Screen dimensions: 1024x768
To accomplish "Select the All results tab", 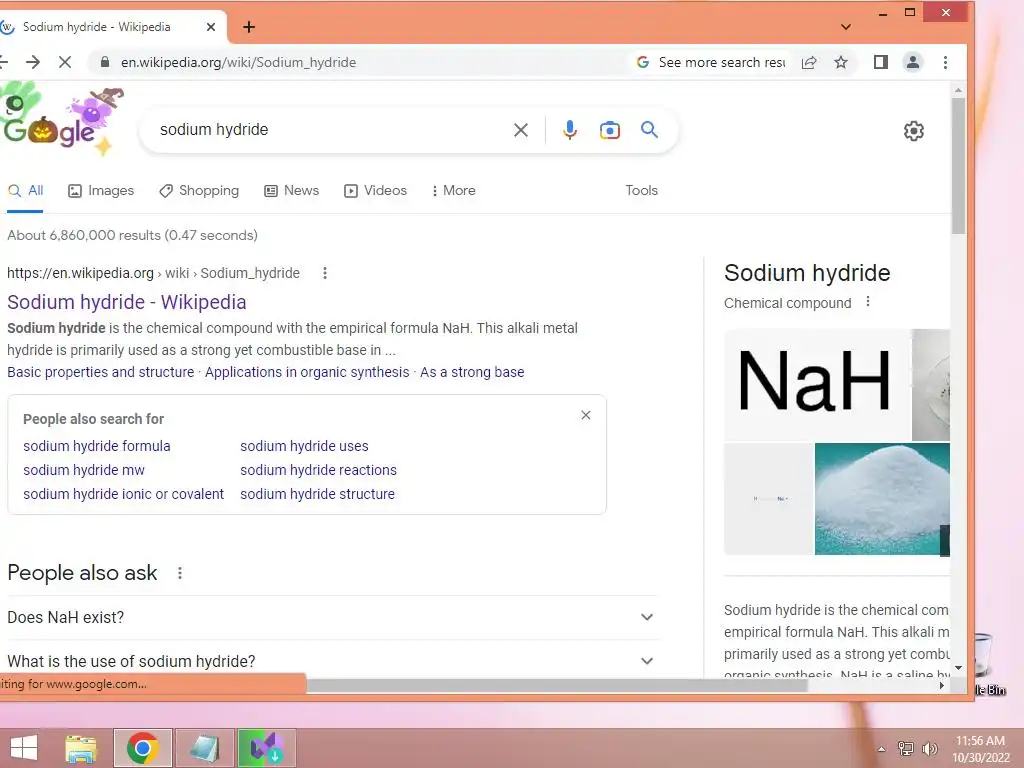I will [25, 191].
